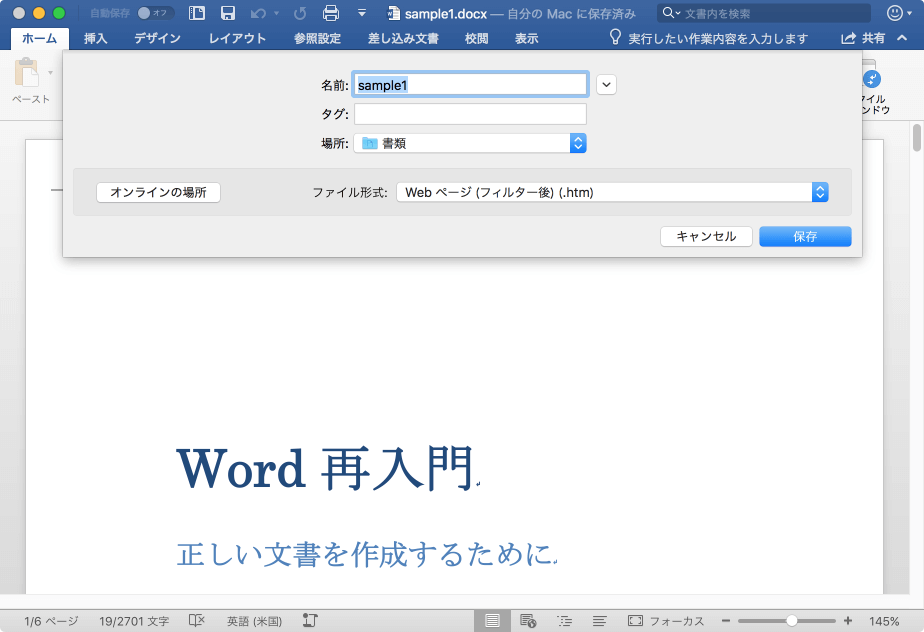Viewport: 924px width, 632px height.
Task: Click the 英語 (米国) language indicator
Action: click(255, 621)
